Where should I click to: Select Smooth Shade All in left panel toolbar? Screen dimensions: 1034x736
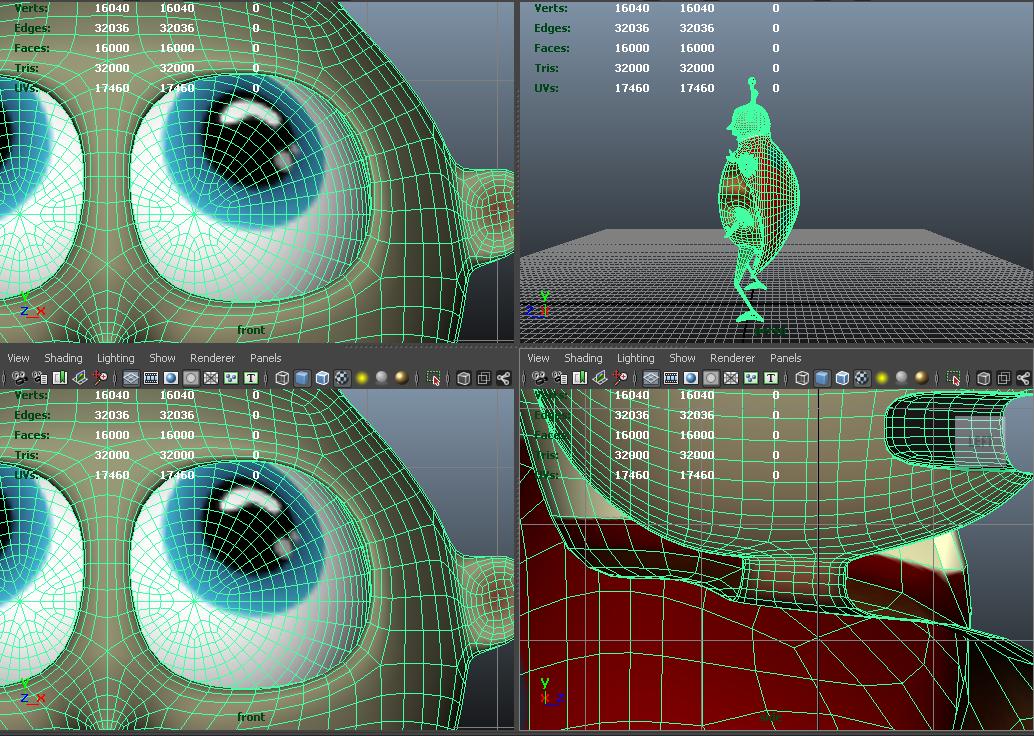pyautogui.click(x=302, y=378)
